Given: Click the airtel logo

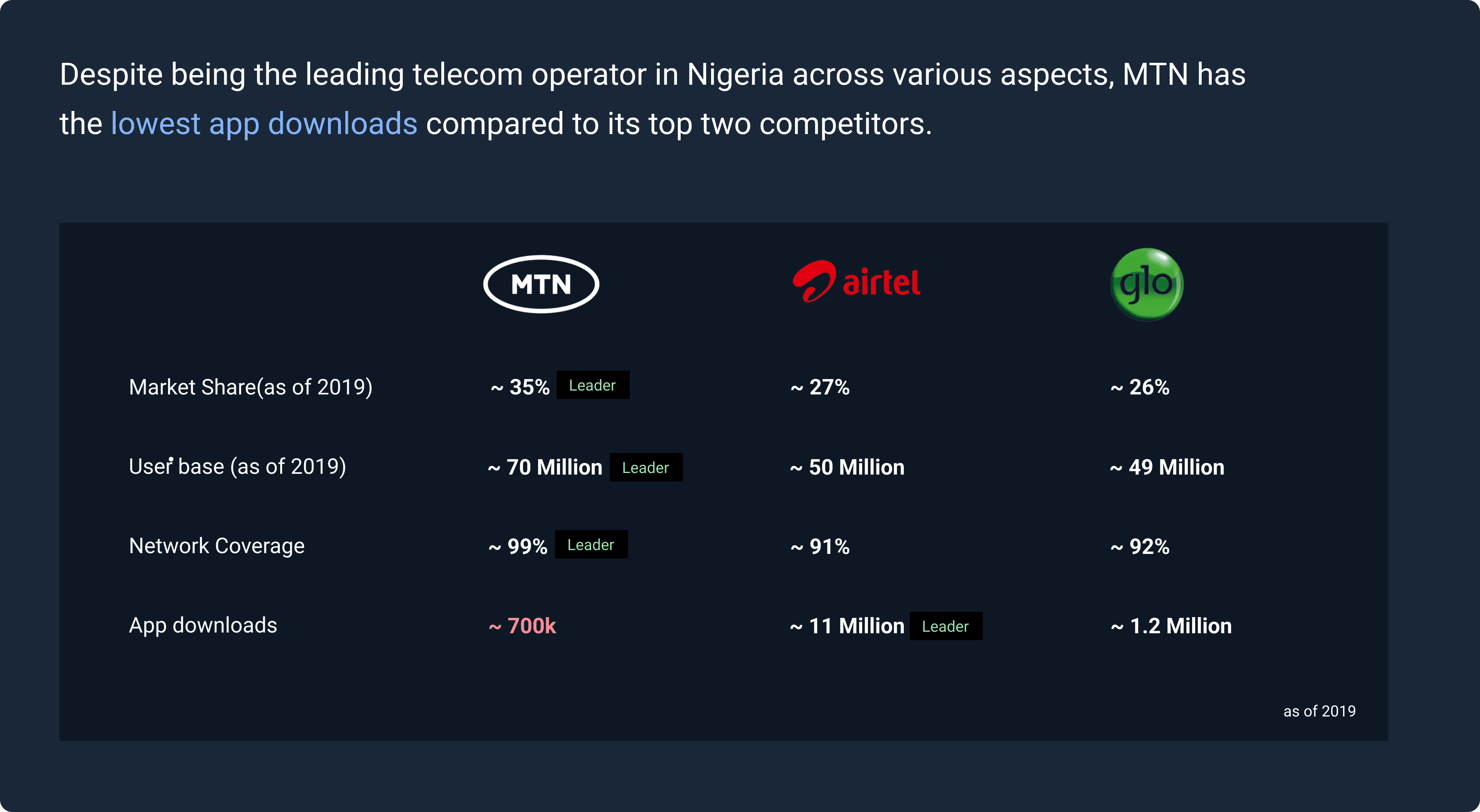Looking at the screenshot, I should point(856,281).
